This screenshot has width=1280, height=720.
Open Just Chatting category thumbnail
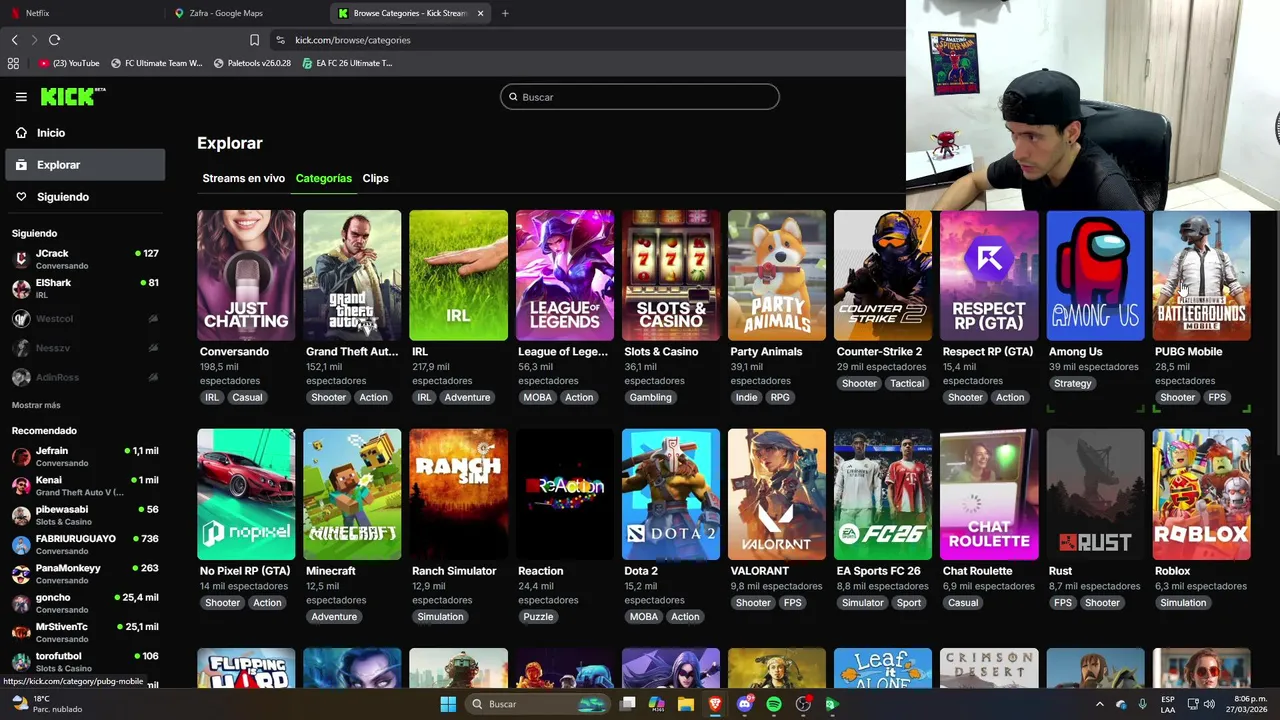[246, 275]
